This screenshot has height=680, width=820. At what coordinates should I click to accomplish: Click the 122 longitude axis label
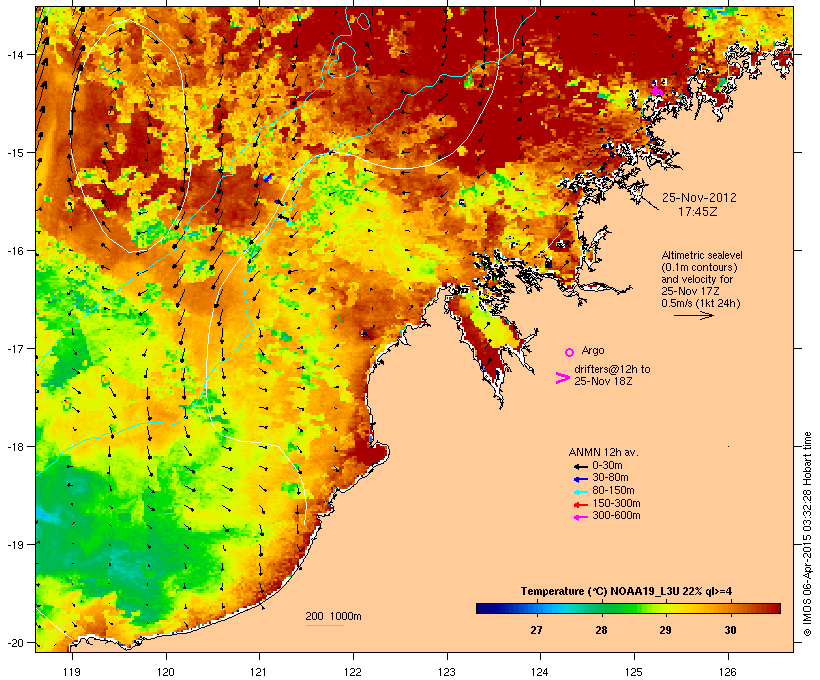point(353,672)
